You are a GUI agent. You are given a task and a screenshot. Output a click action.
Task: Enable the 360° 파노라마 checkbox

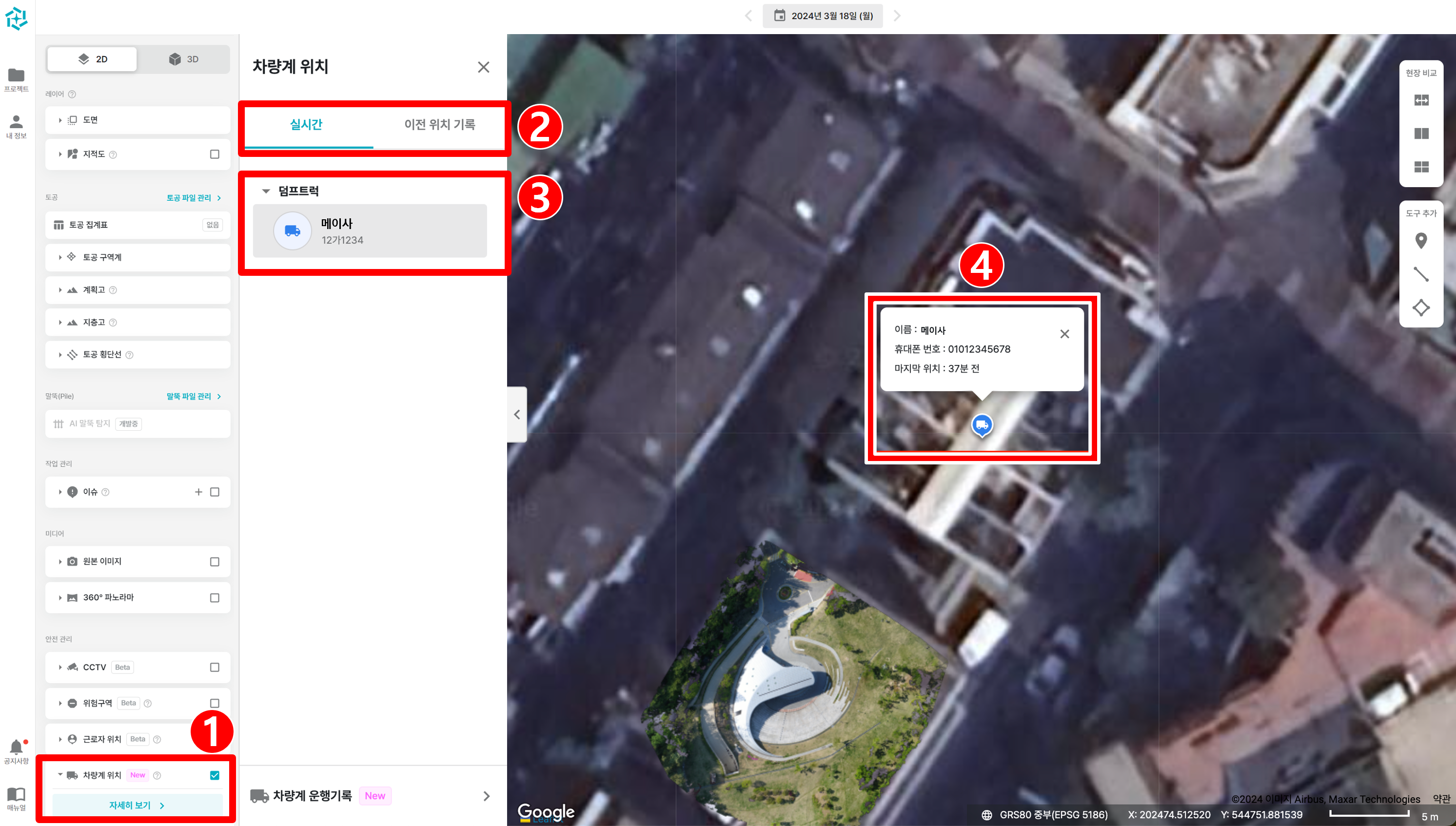(215, 597)
